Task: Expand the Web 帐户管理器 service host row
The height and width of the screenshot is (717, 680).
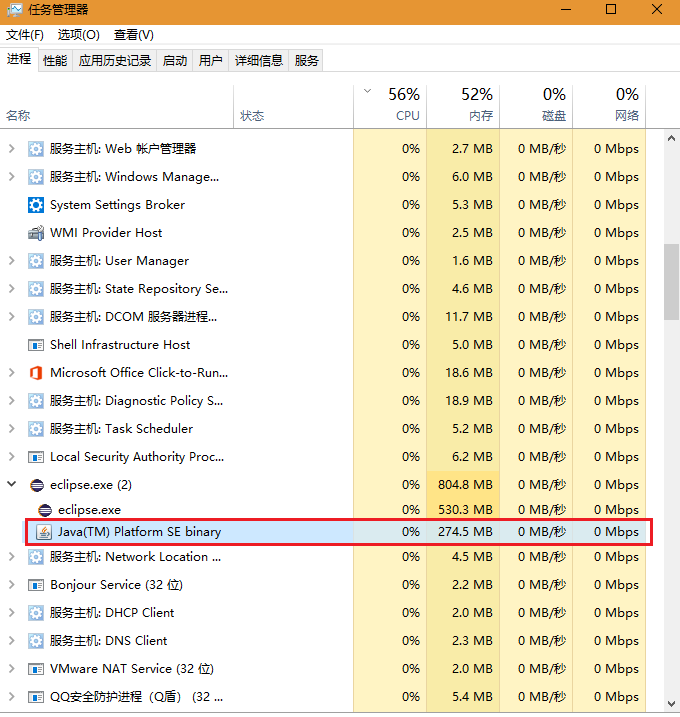Action: [11, 149]
